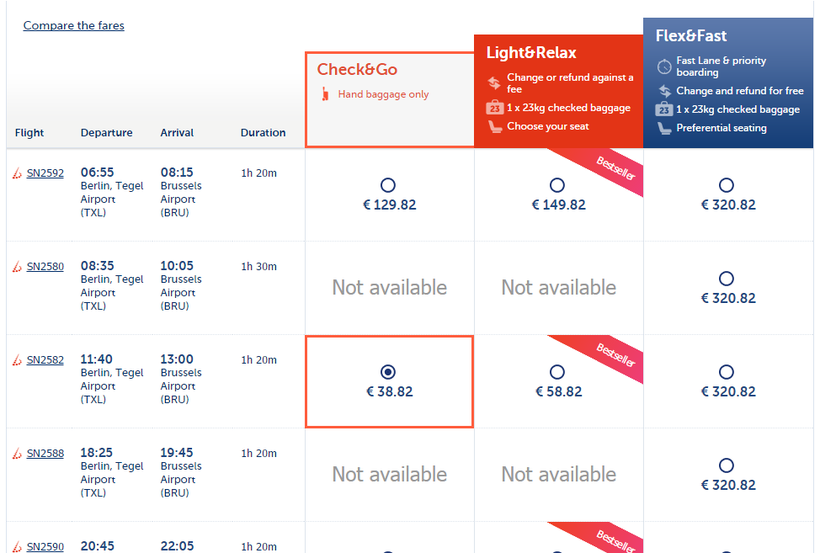The width and height of the screenshot is (820, 553).
Task: Click the Fast Lane clock icon in Flex&Fast
Action: pos(664,66)
